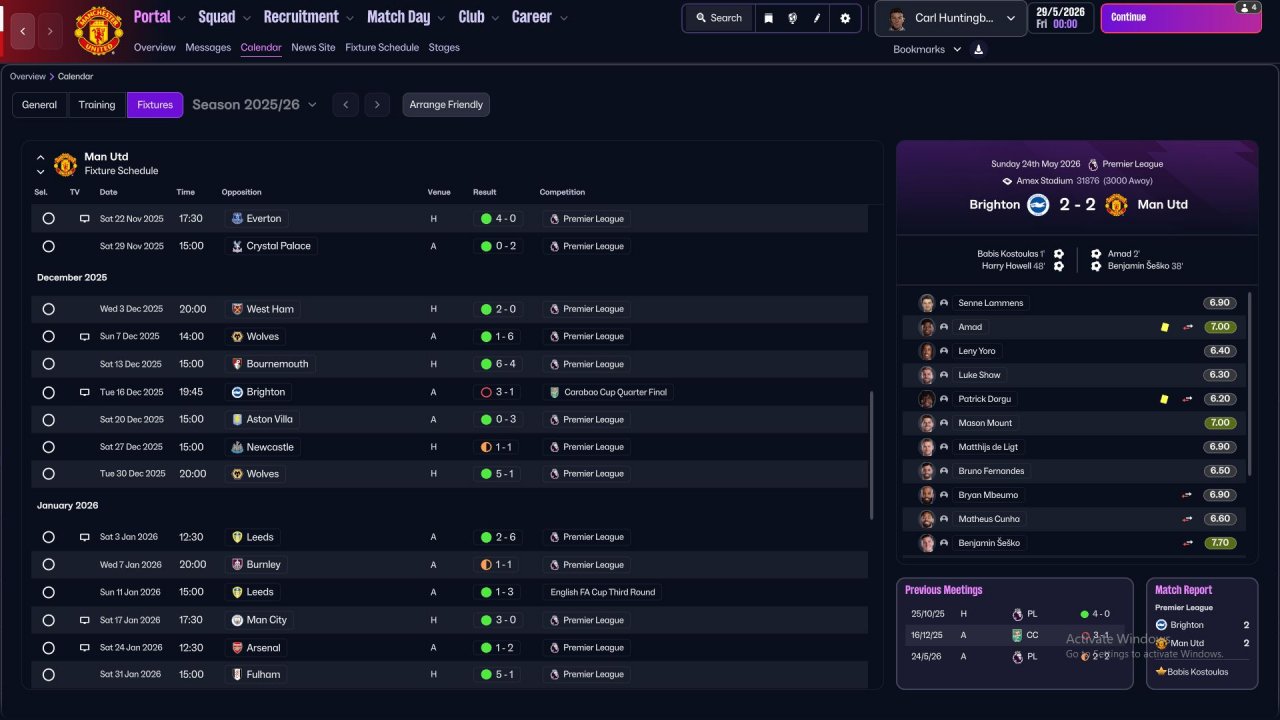Select the Burnley fixture radio button

pos(48,565)
